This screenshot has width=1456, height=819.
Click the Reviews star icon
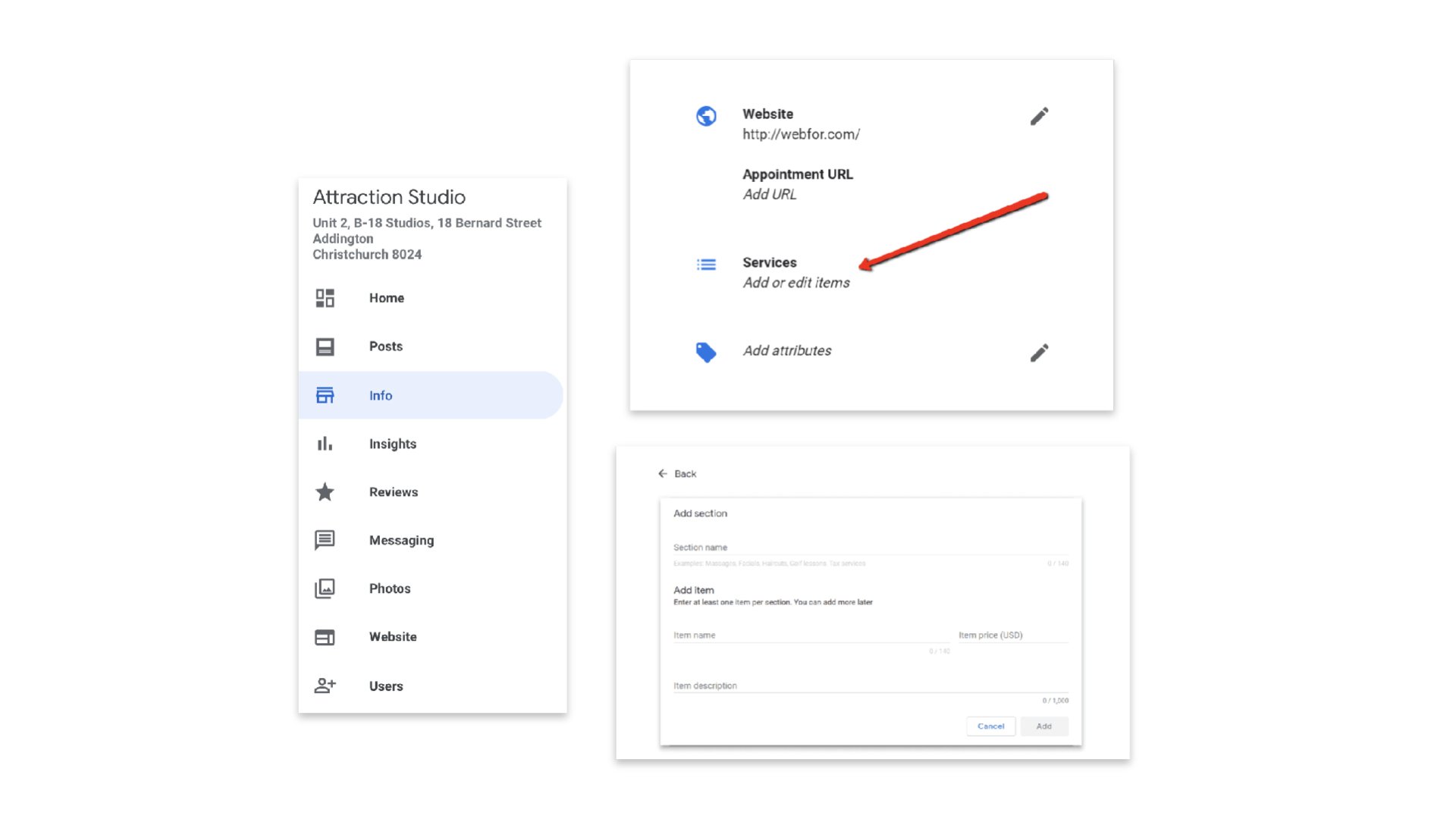pyautogui.click(x=325, y=492)
